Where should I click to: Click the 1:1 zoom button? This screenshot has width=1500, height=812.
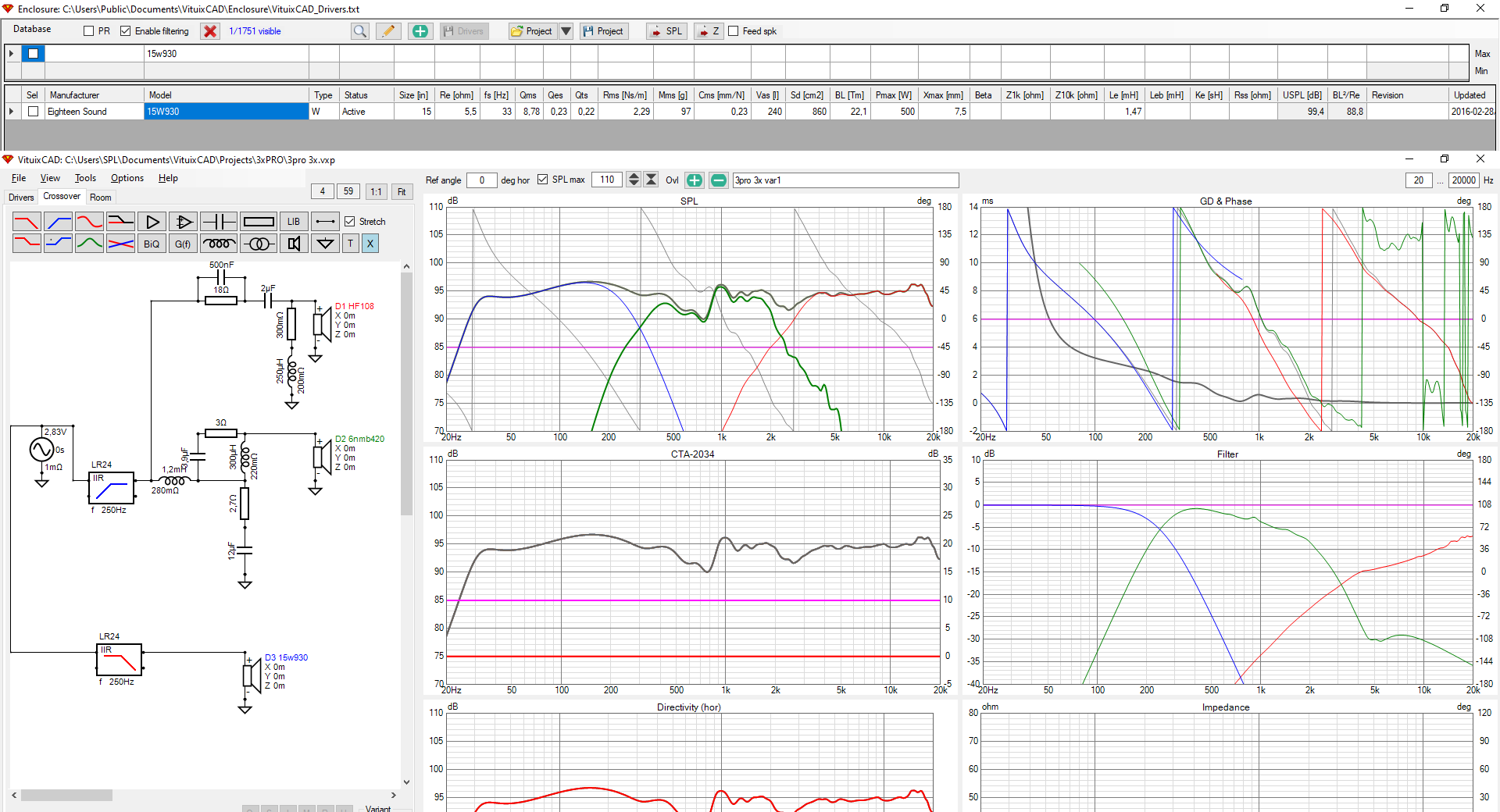[x=376, y=191]
